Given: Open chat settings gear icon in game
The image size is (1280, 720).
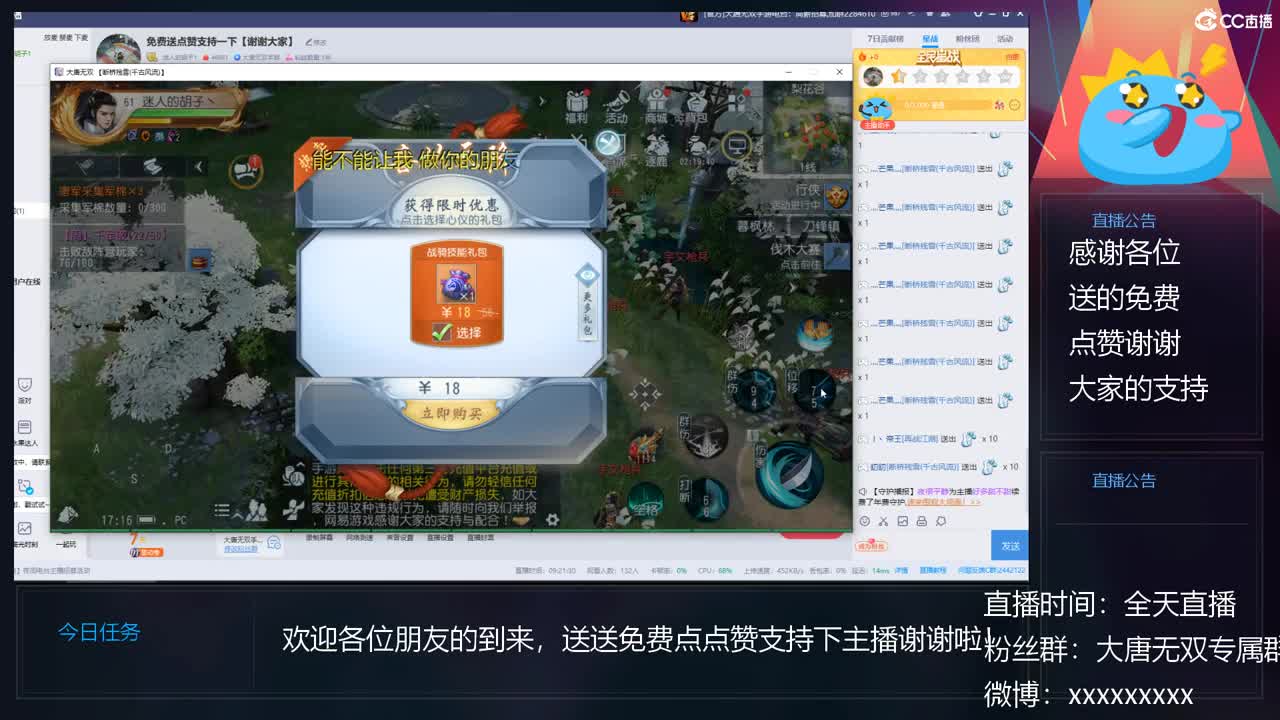Looking at the screenshot, I should [552, 519].
